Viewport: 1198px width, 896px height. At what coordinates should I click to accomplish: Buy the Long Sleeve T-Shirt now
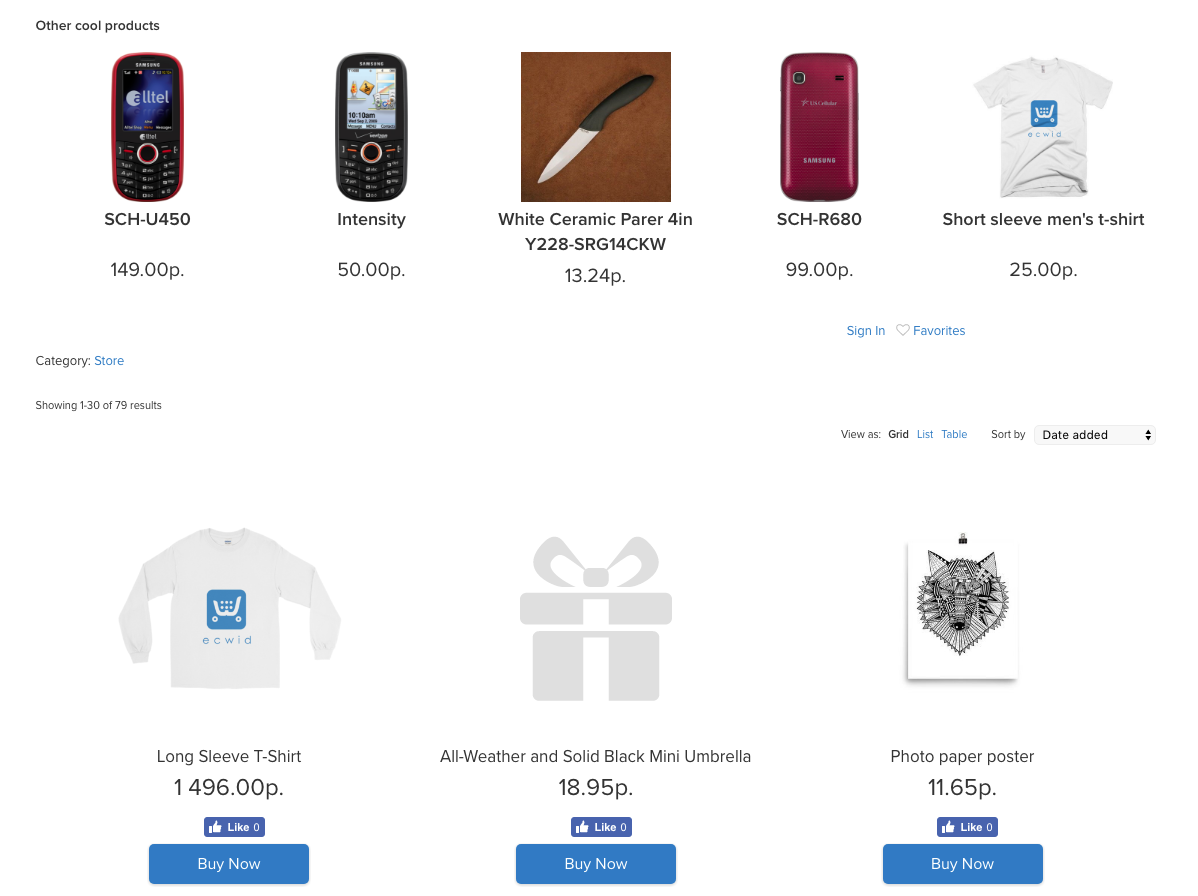point(229,864)
